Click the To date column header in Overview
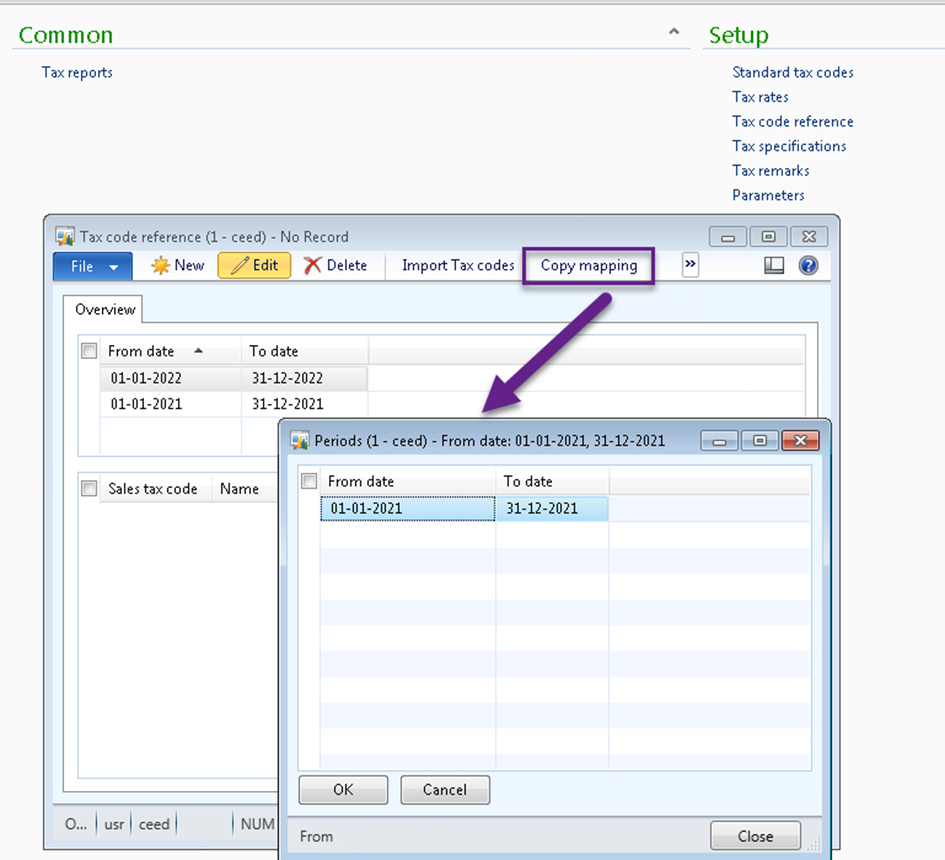The image size is (945, 860). 304,351
